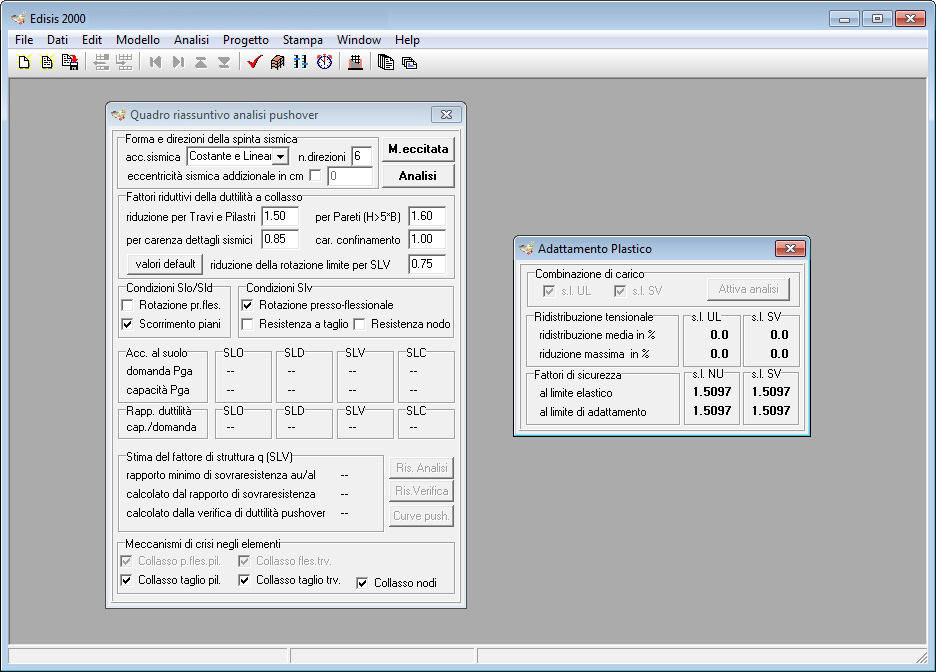This screenshot has width=936, height=672.
Task: Toggle the Resistenza a taglio checkbox
Action: tap(247, 324)
